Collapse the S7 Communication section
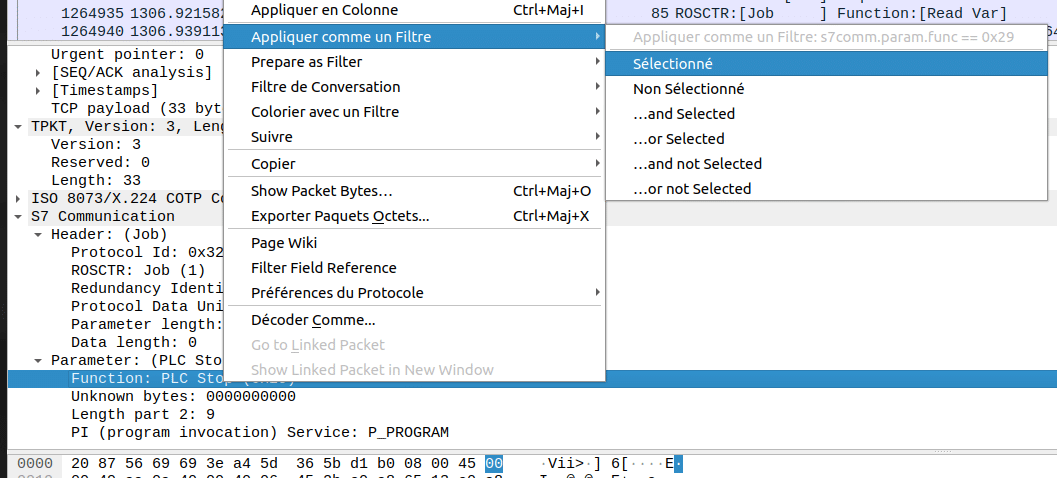 [x=19, y=216]
